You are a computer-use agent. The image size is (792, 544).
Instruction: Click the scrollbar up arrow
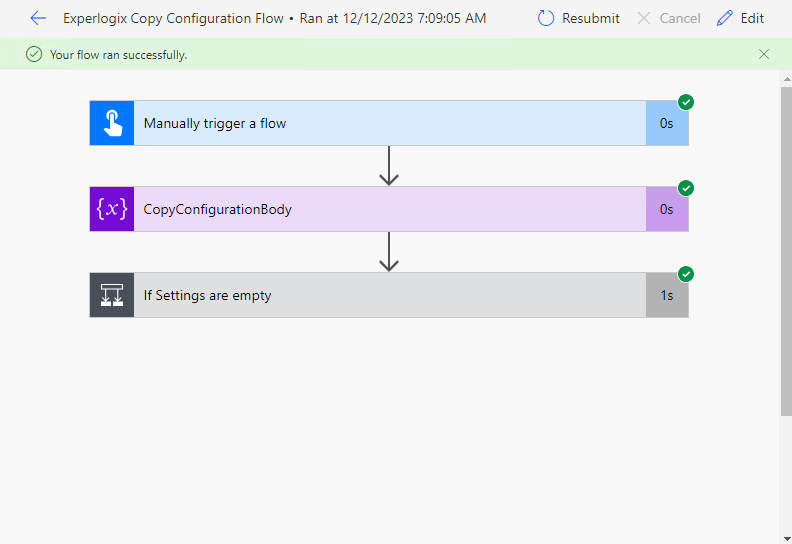coord(786,79)
